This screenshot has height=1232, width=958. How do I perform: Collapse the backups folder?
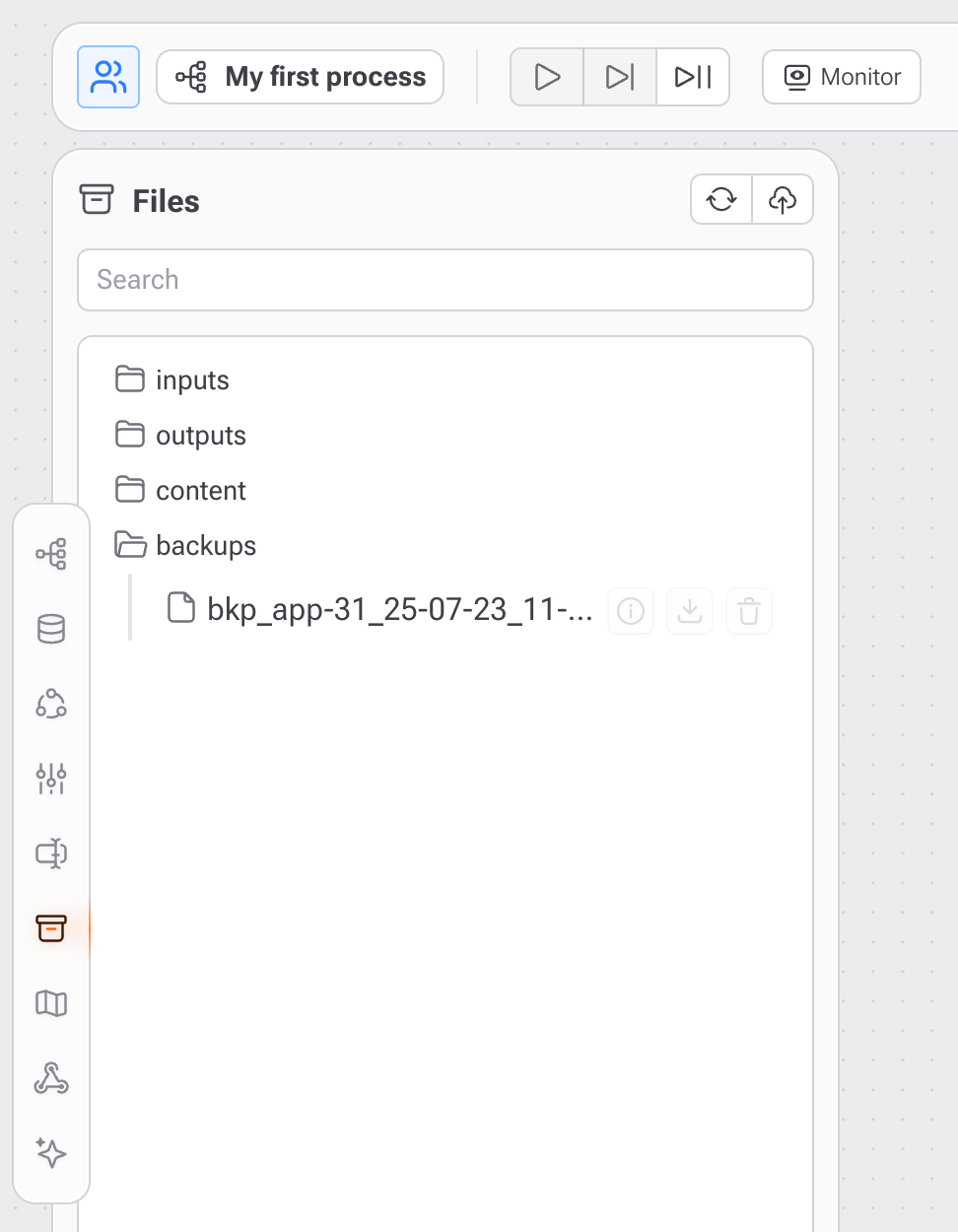(205, 545)
